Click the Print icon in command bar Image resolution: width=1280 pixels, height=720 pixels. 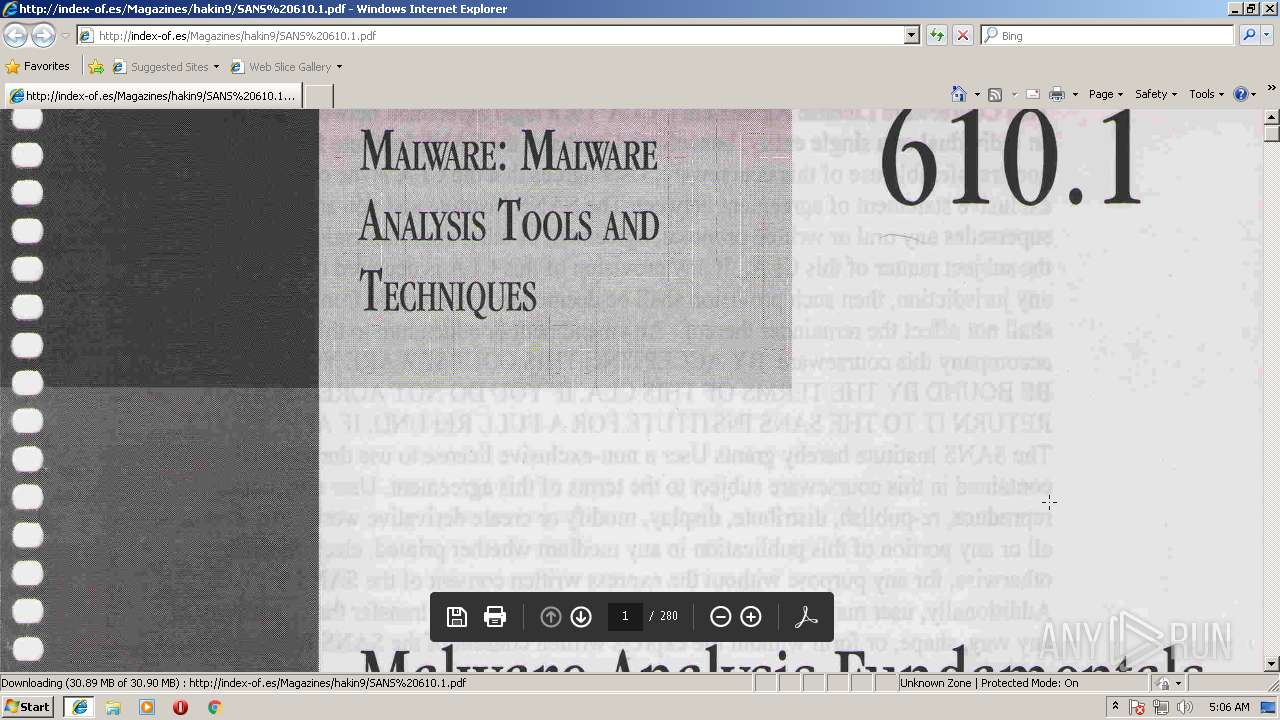1057,94
